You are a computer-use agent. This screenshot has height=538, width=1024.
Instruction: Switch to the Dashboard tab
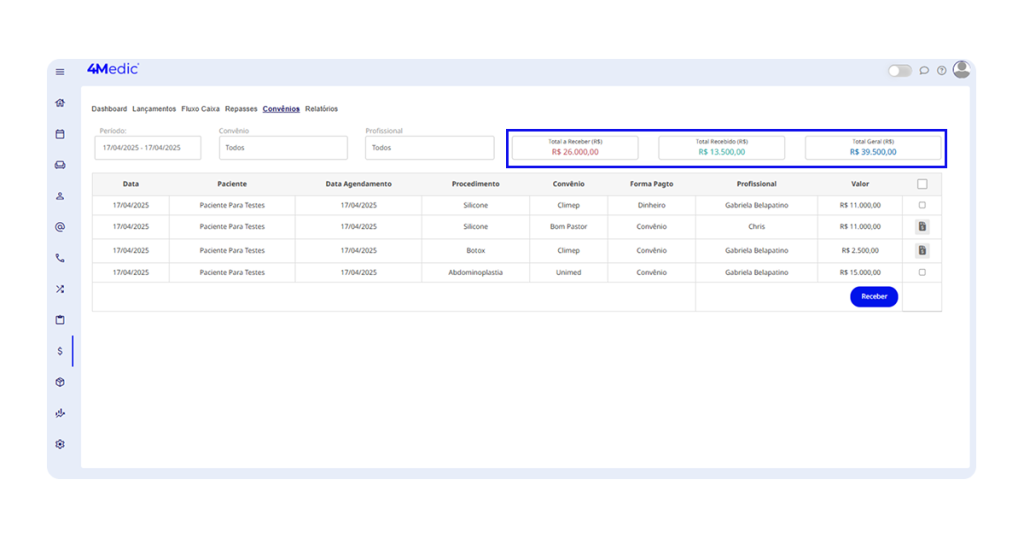(109, 109)
